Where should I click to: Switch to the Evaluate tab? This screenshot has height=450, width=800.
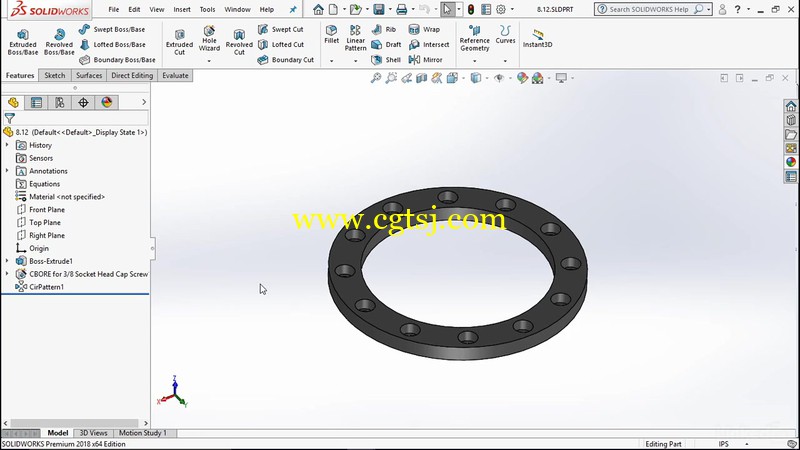175,76
